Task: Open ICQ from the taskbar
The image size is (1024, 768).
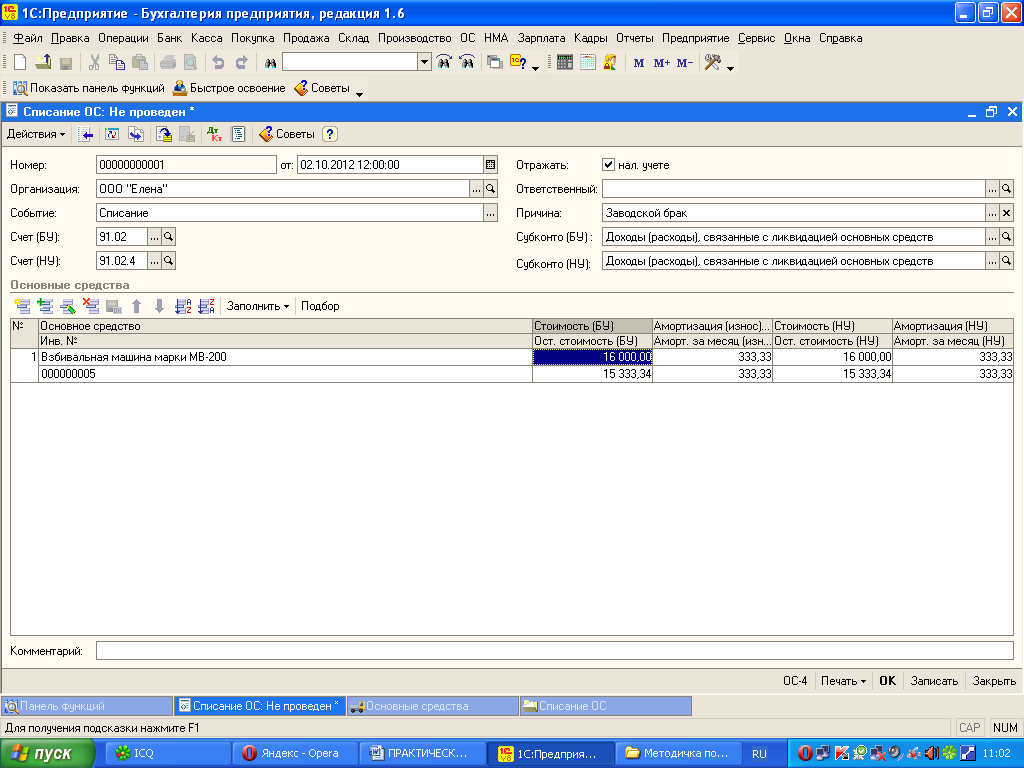Action: click(167, 753)
